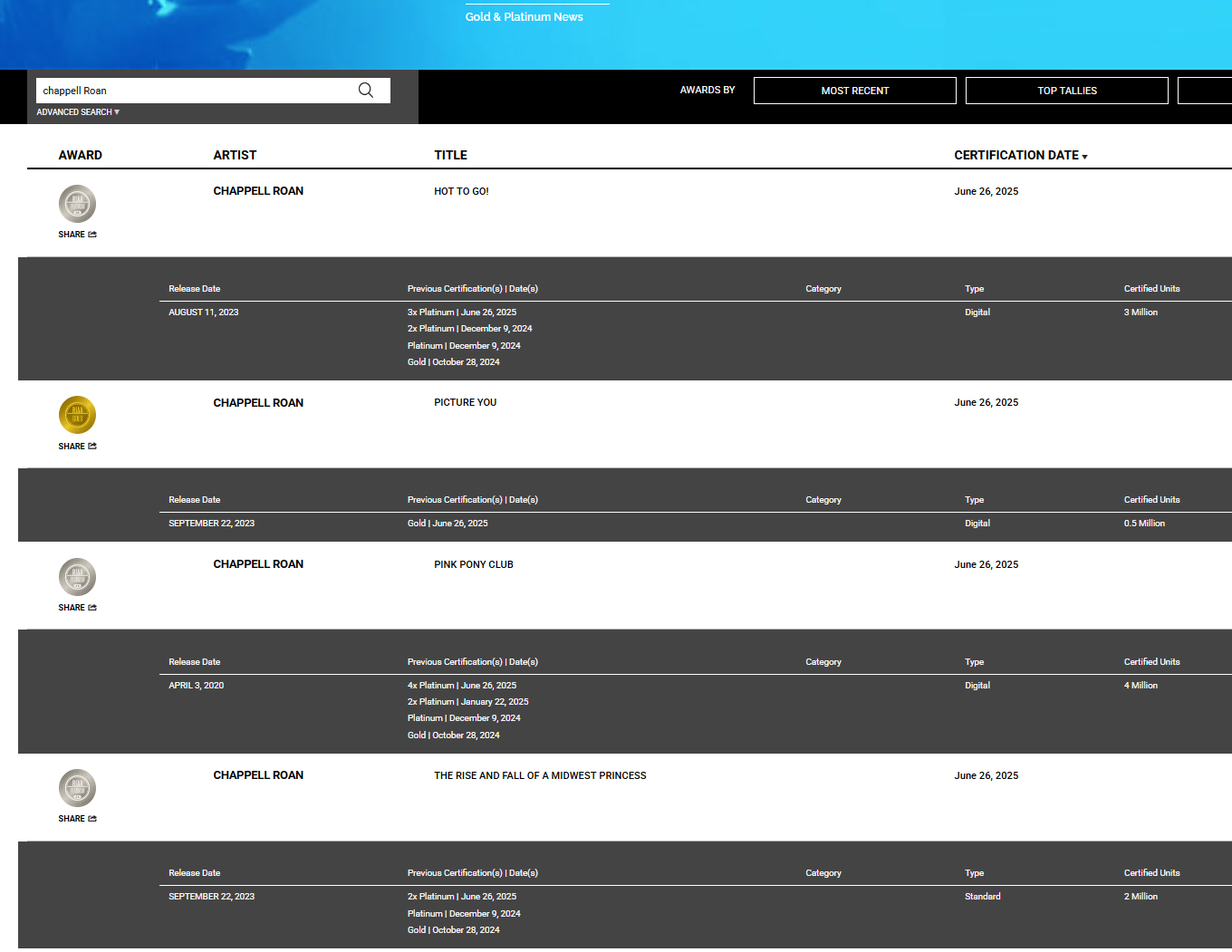Screen dimensions: 1232x952
Task: Share the HOT TO GO! award
Action: (x=77, y=235)
